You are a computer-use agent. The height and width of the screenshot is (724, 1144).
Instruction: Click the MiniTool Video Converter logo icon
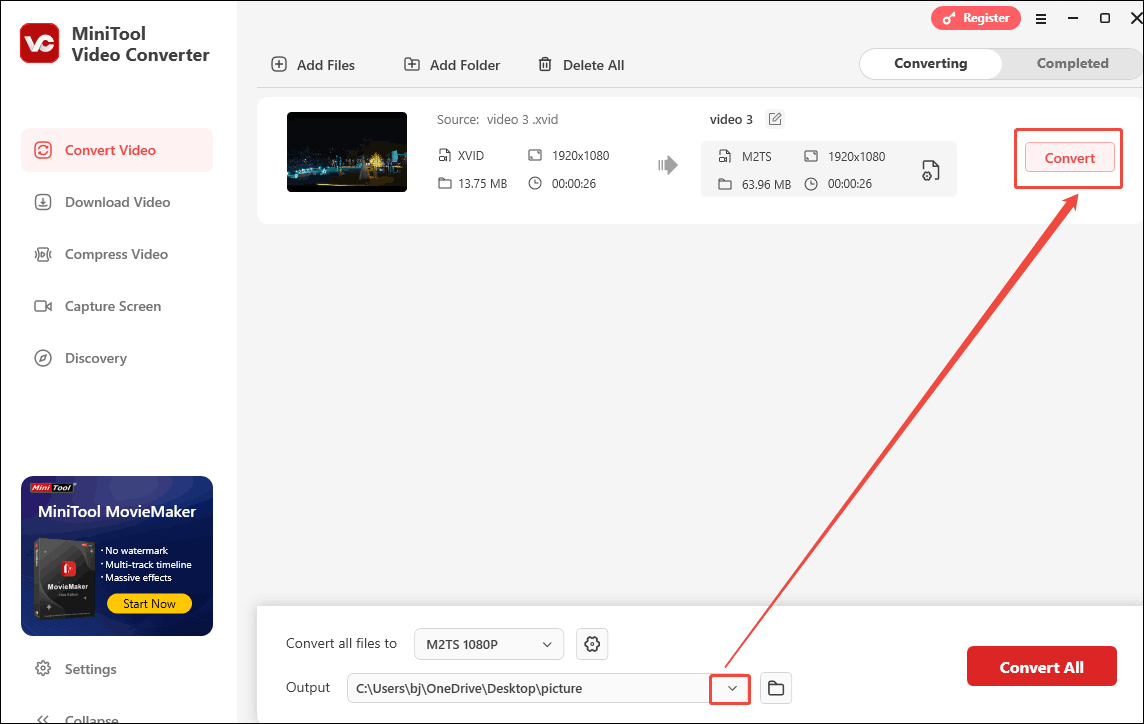[39, 43]
